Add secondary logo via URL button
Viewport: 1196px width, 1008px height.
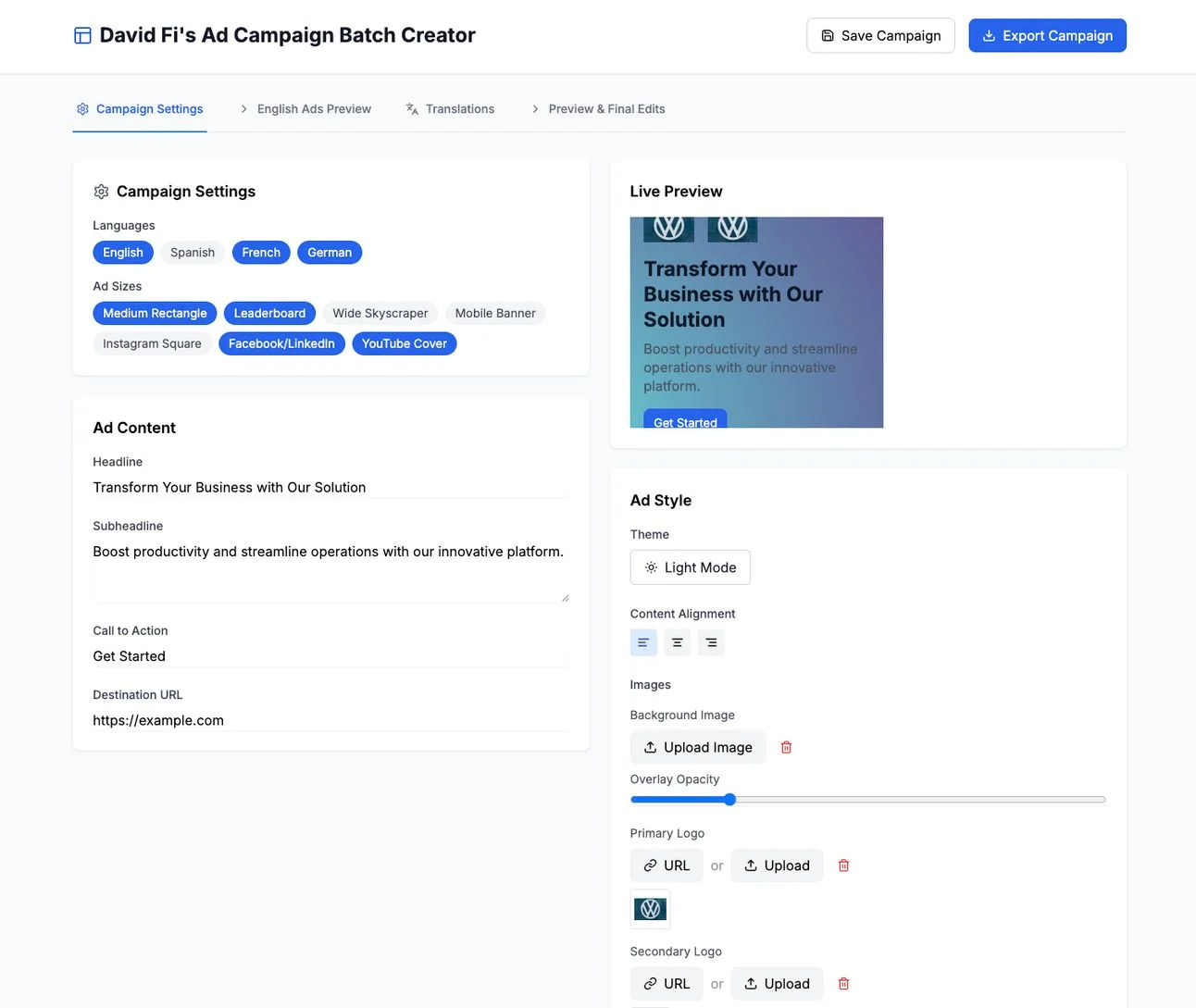[x=667, y=984]
